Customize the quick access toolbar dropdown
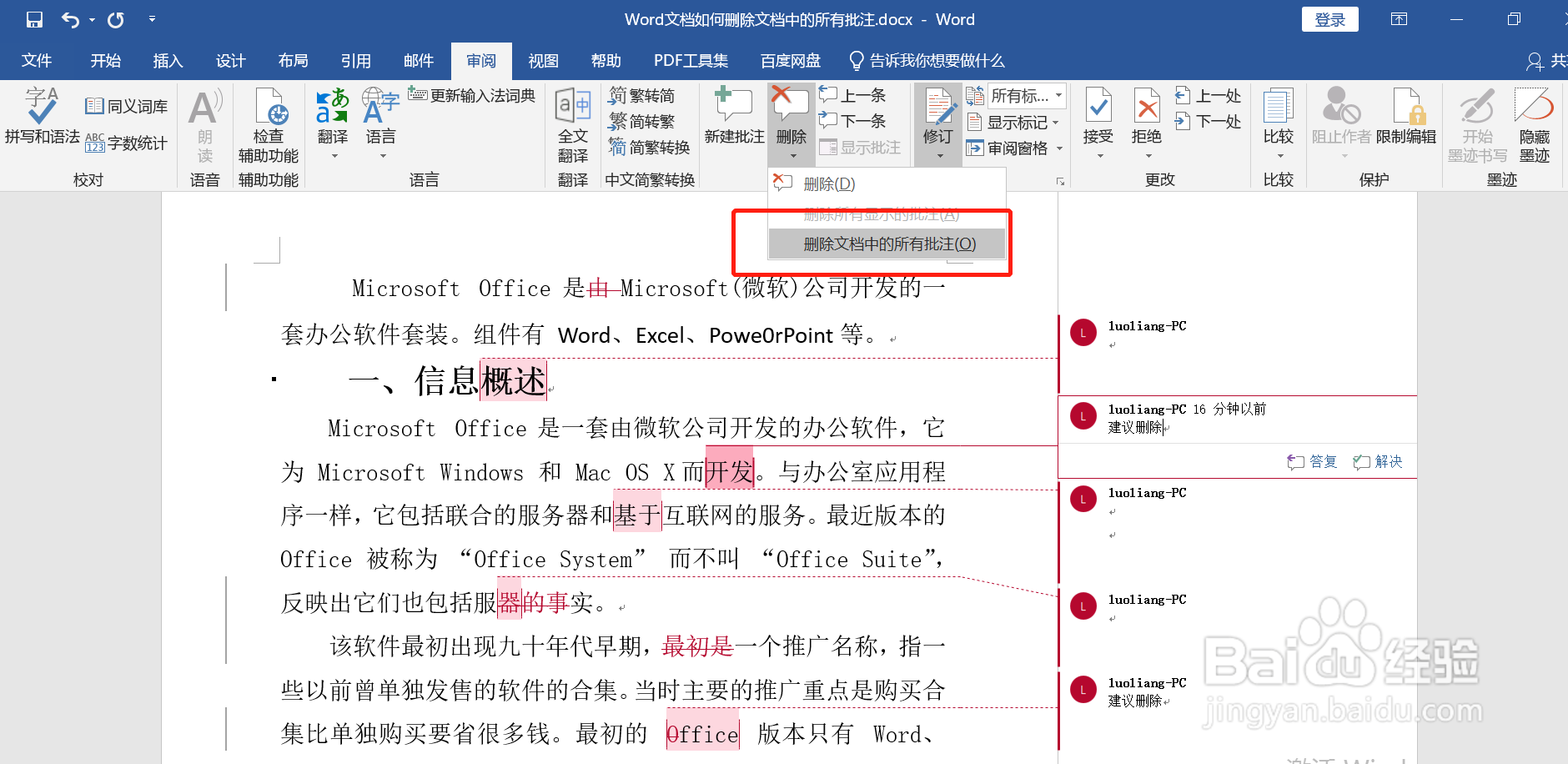1568x764 pixels. coord(152,19)
